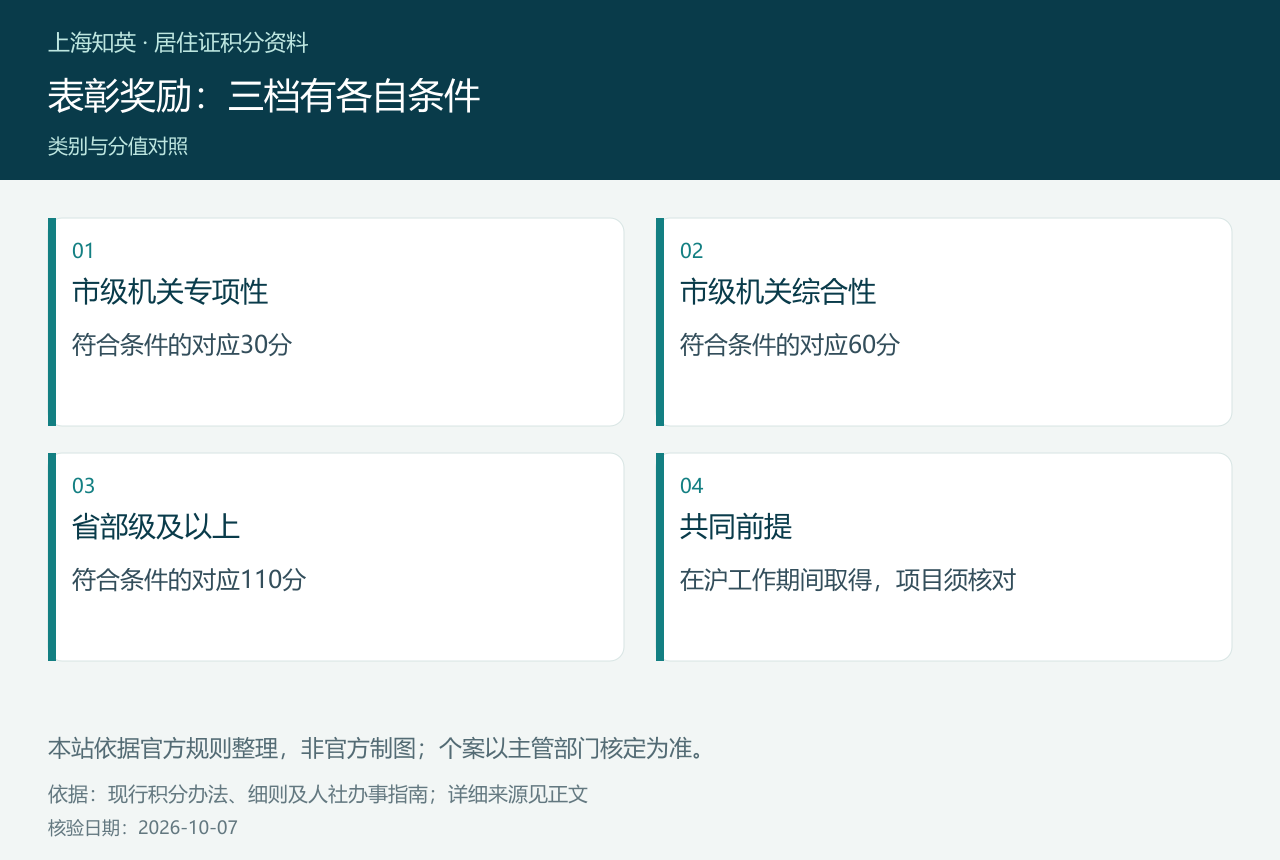
Task: Click the subtitle 类别与分值对照
Action: tap(118, 147)
